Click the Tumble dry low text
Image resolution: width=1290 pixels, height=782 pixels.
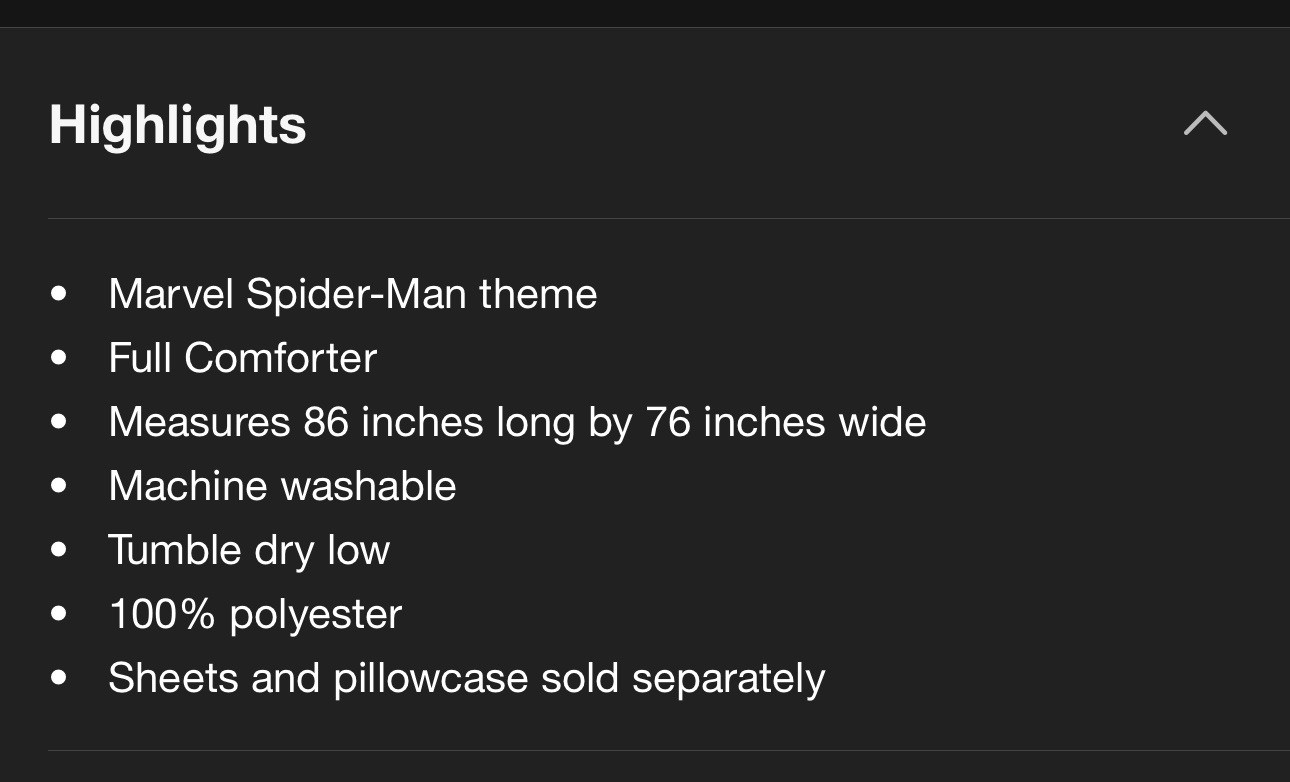[249, 550]
